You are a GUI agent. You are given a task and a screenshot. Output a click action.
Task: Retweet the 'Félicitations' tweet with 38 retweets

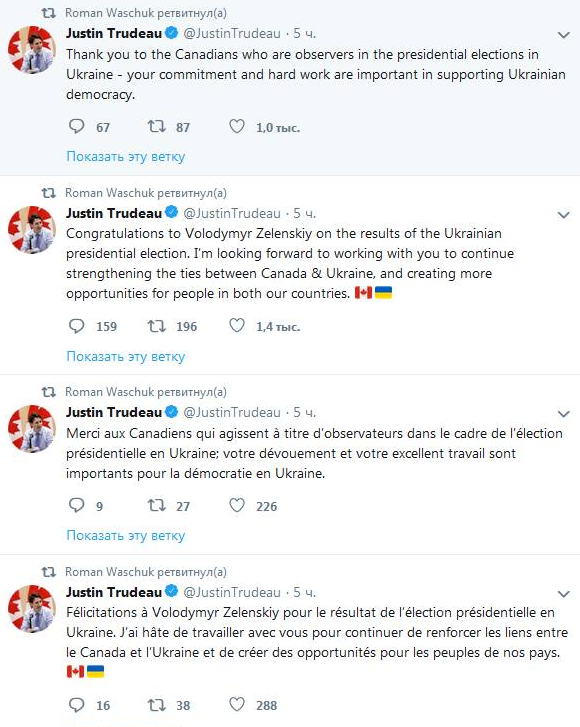point(157,705)
